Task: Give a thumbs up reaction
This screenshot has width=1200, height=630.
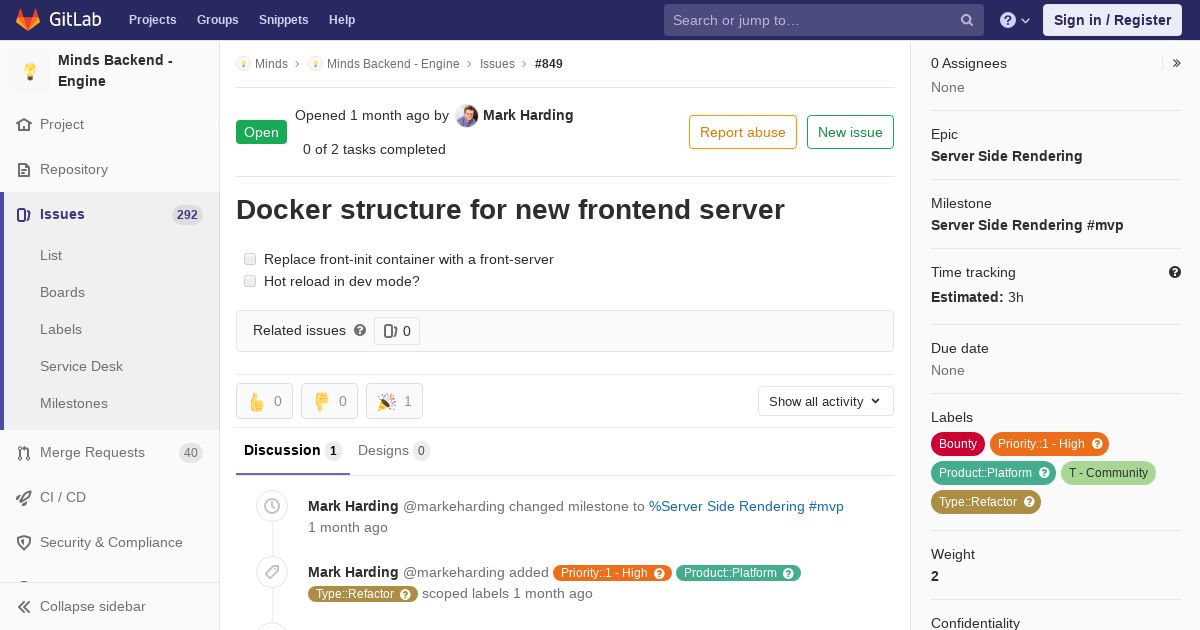Action: click(264, 401)
